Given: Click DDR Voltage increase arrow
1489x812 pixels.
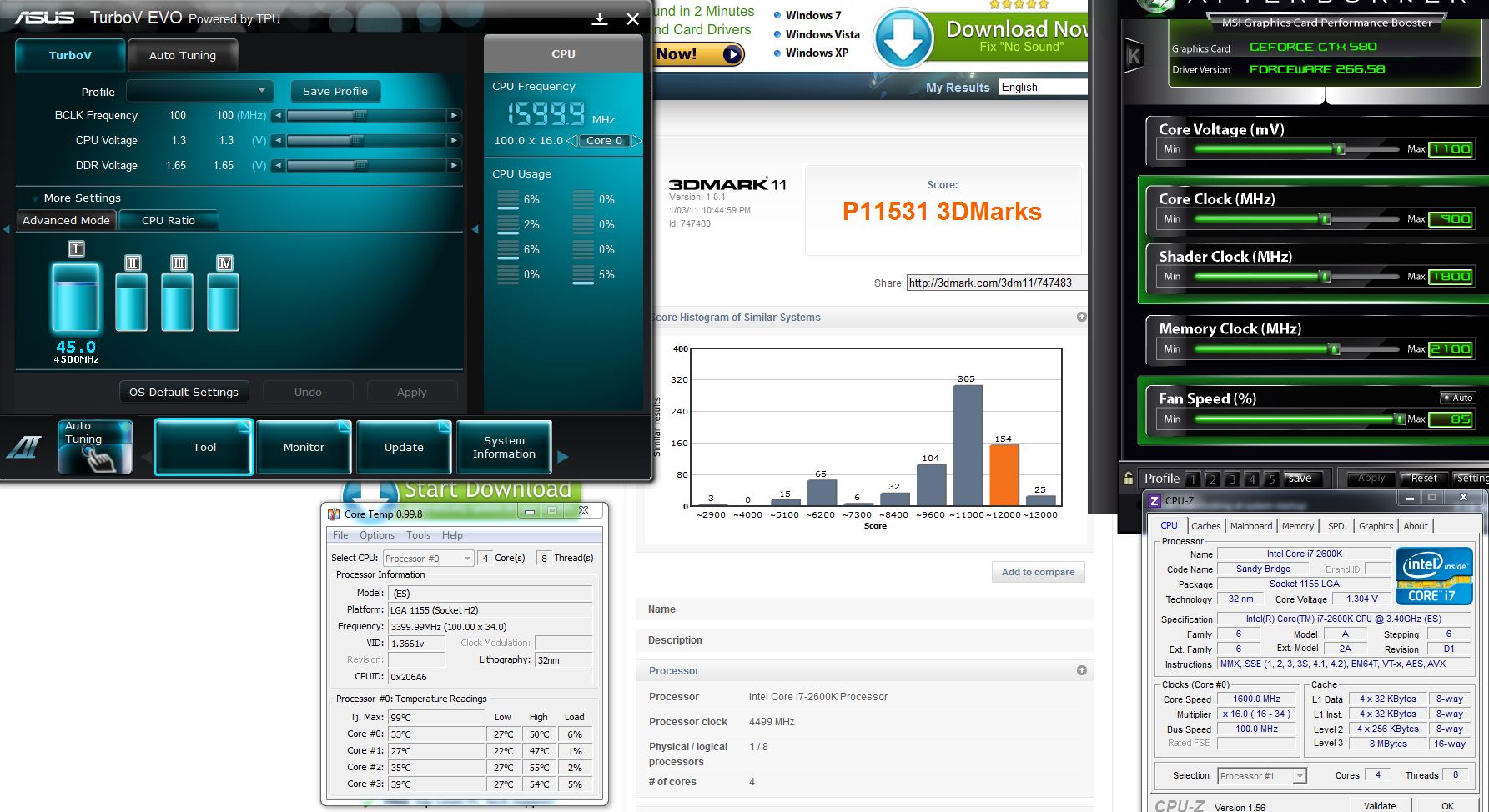Looking at the screenshot, I should tap(454, 166).
